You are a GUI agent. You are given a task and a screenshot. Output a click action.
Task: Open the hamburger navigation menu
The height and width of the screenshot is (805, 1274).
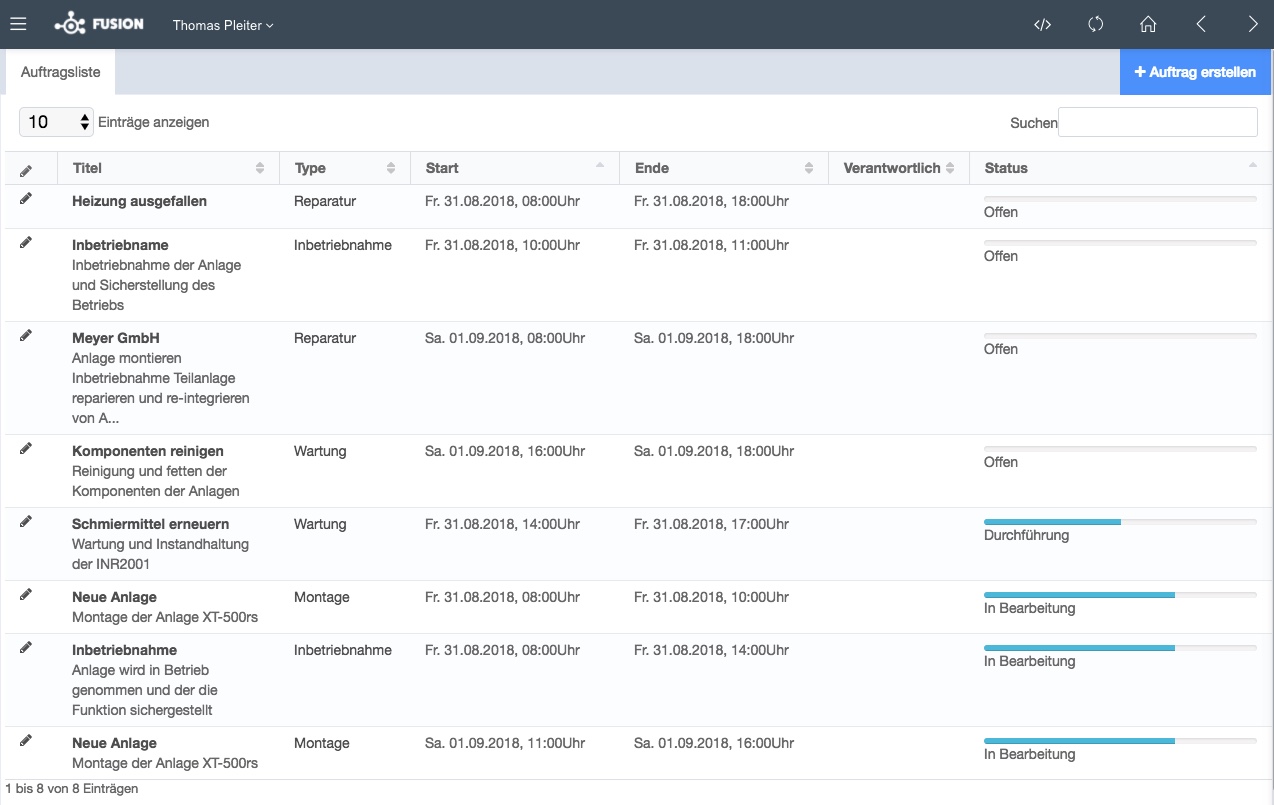point(18,24)
